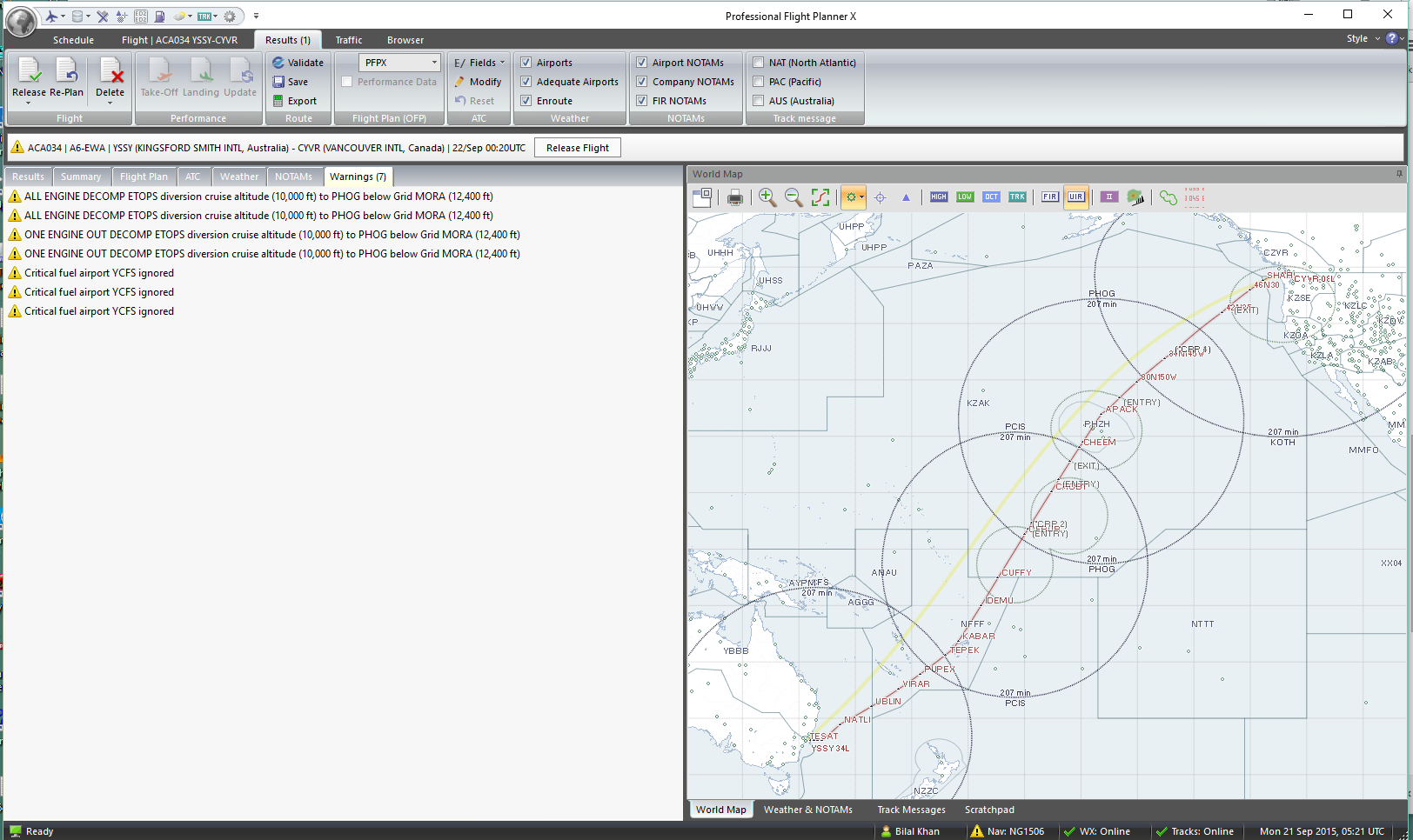Click the Release Flight button
Viewport: 1413px width, 840px height.
point(577,148)
